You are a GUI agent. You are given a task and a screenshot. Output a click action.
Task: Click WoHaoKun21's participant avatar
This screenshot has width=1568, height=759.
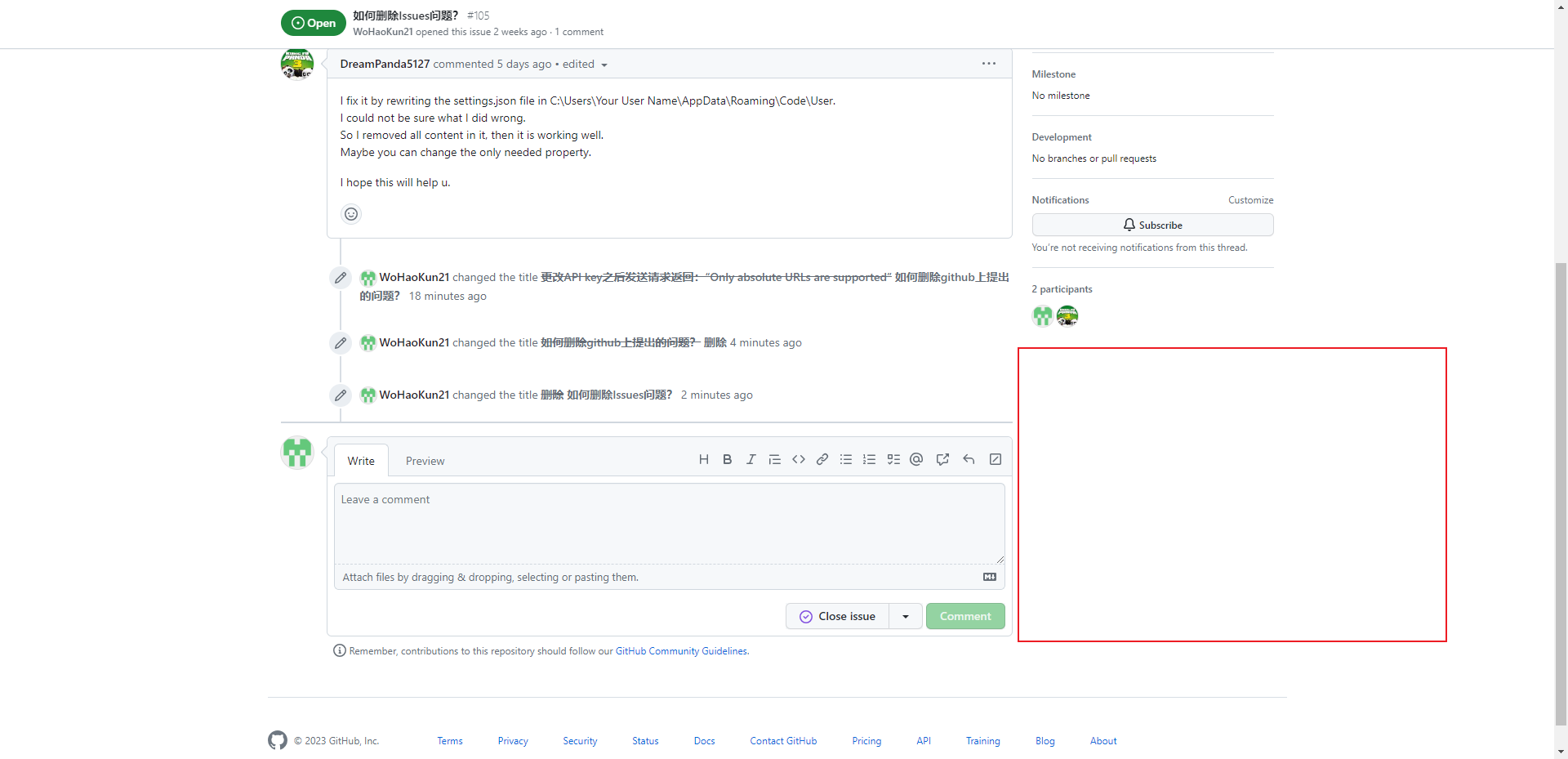coord(1041,315)
